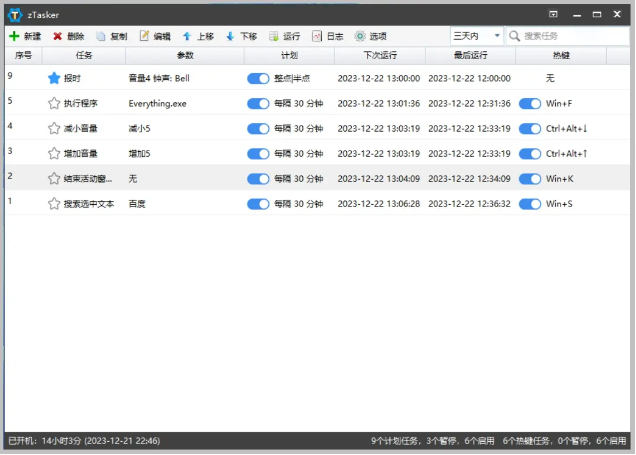Delete selected task with 删除
The width and height of the screenshot is (636, 455).
tap(69, 36)
